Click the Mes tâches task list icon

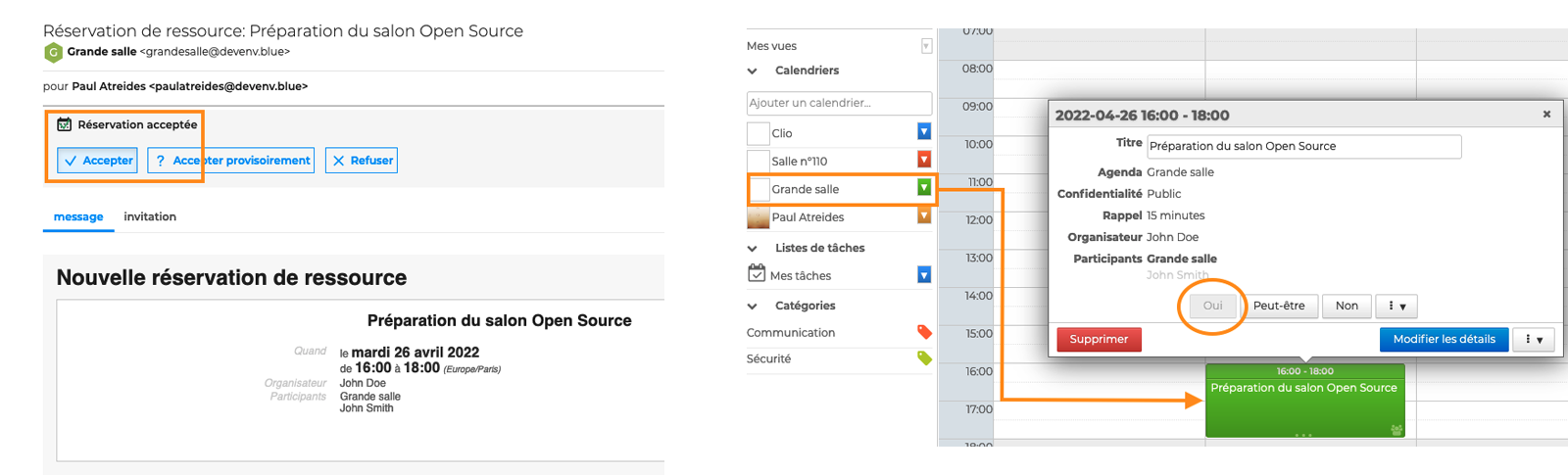[x=757, y=274]
